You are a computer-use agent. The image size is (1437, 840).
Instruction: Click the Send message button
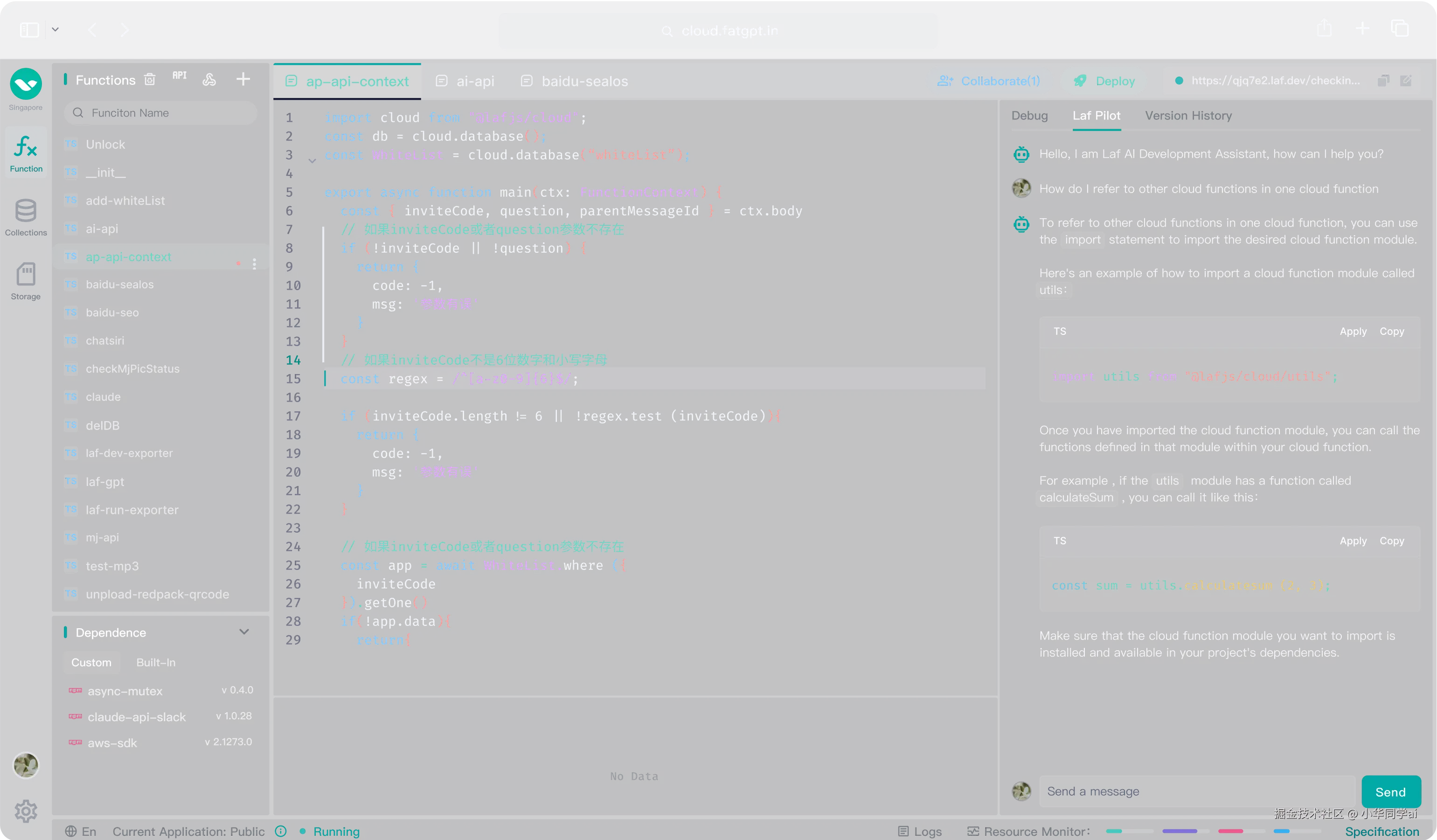pyautogui.click(x=1390, y=791)
